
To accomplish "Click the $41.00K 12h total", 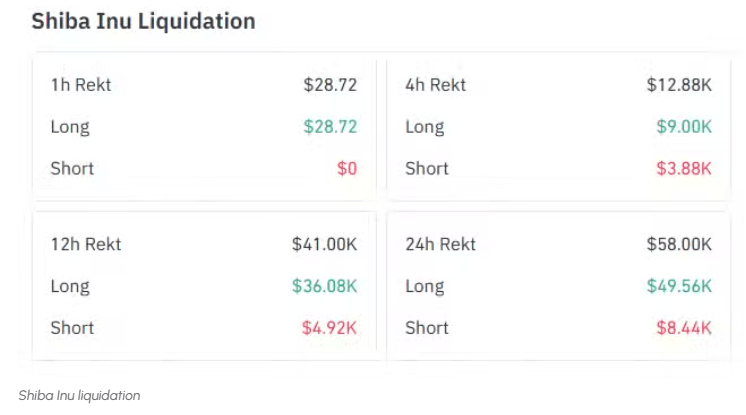I will (x=324, y=244).
